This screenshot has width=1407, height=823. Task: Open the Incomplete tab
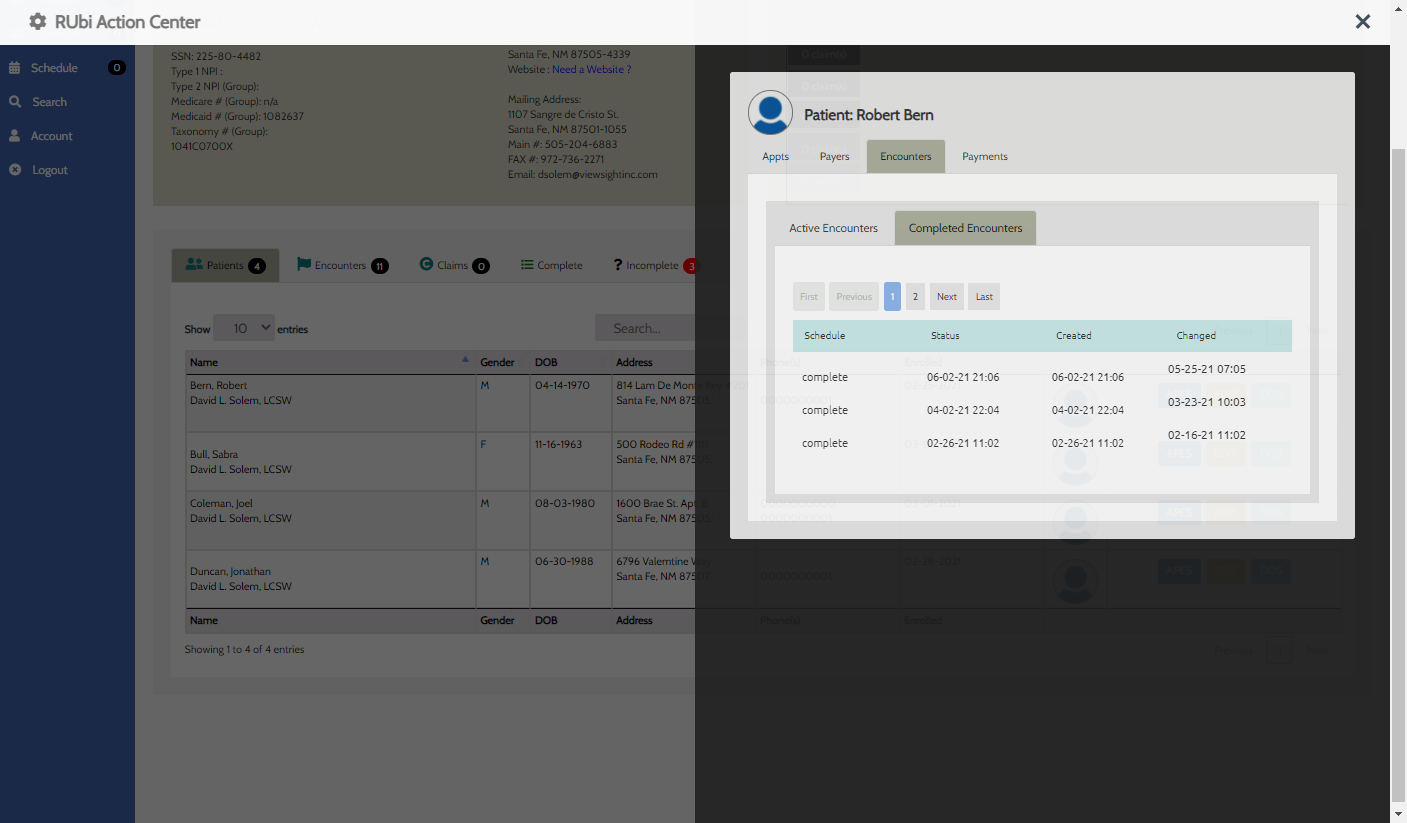tap(653, 266)
